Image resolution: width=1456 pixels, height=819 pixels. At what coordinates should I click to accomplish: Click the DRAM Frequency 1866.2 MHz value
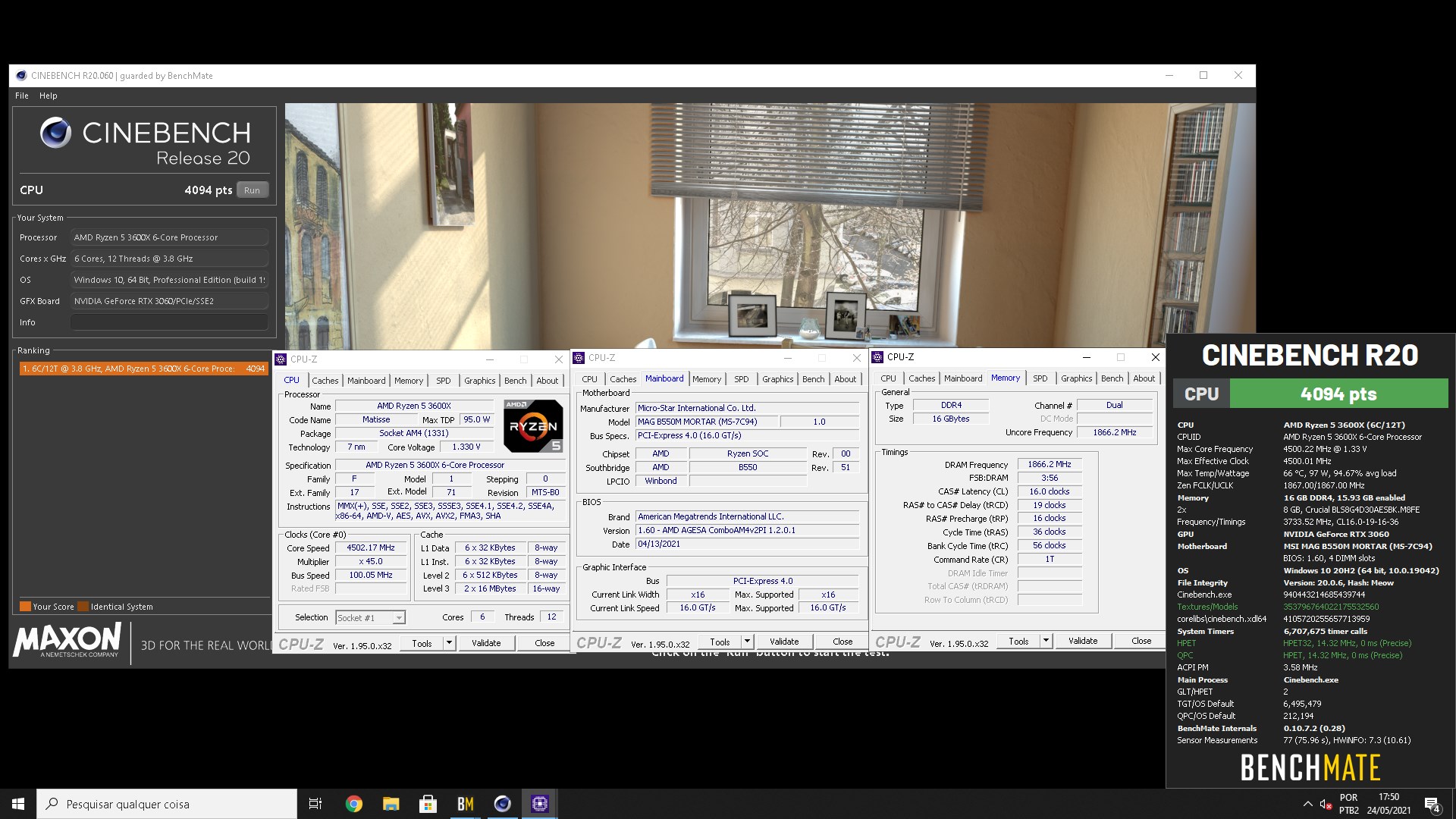tap(1050, 464)
